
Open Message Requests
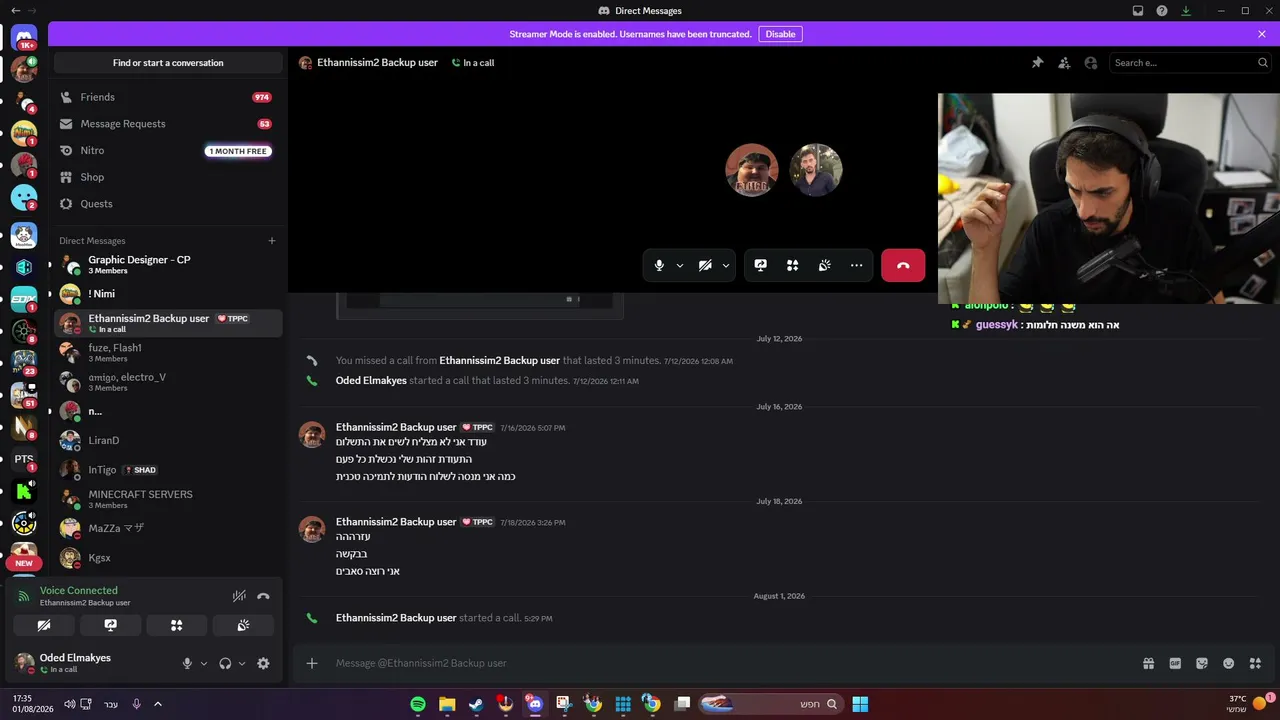pos(168,124)
